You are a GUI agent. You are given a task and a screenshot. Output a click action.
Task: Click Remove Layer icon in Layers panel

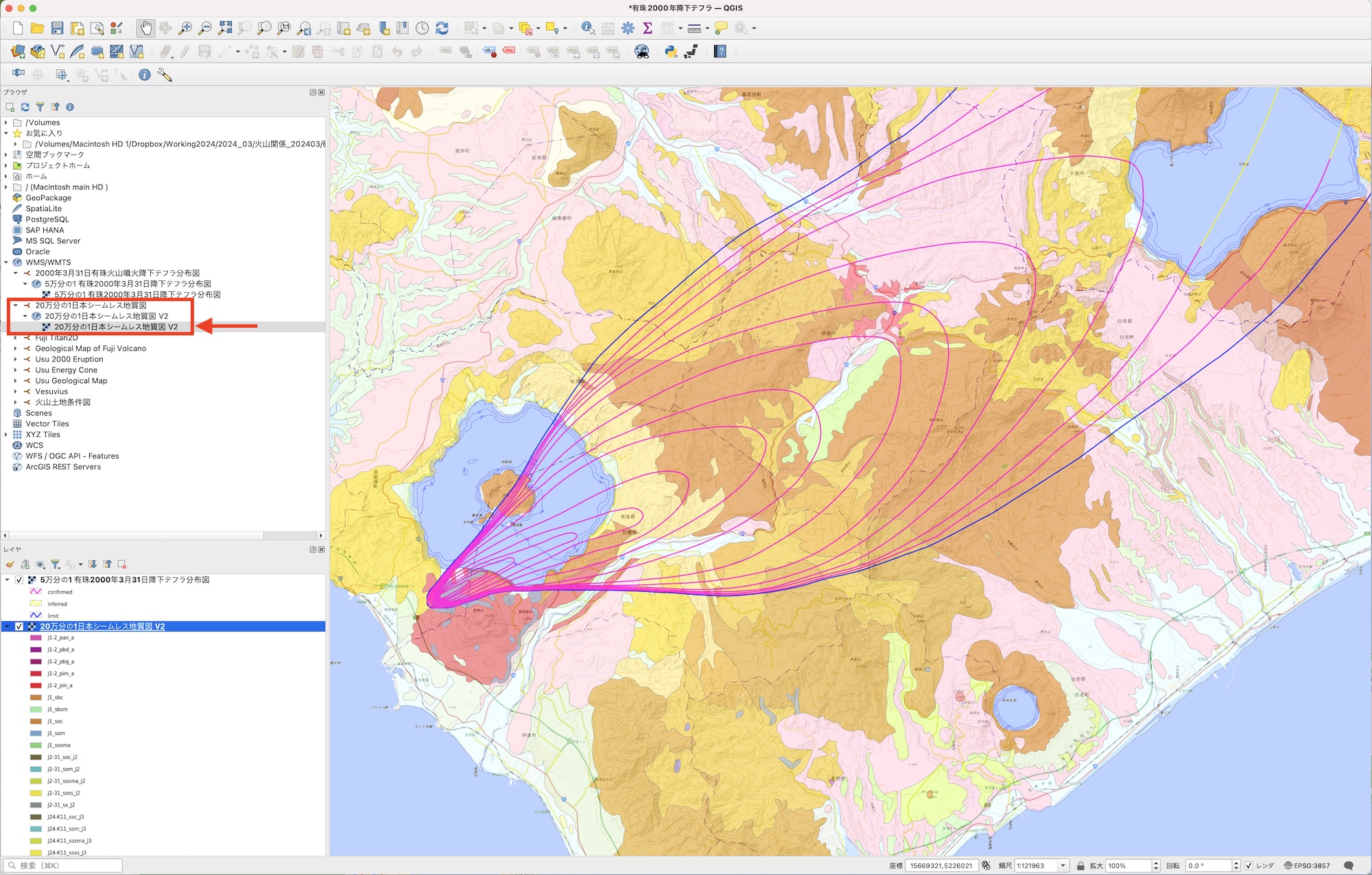[x=122, y=564]
